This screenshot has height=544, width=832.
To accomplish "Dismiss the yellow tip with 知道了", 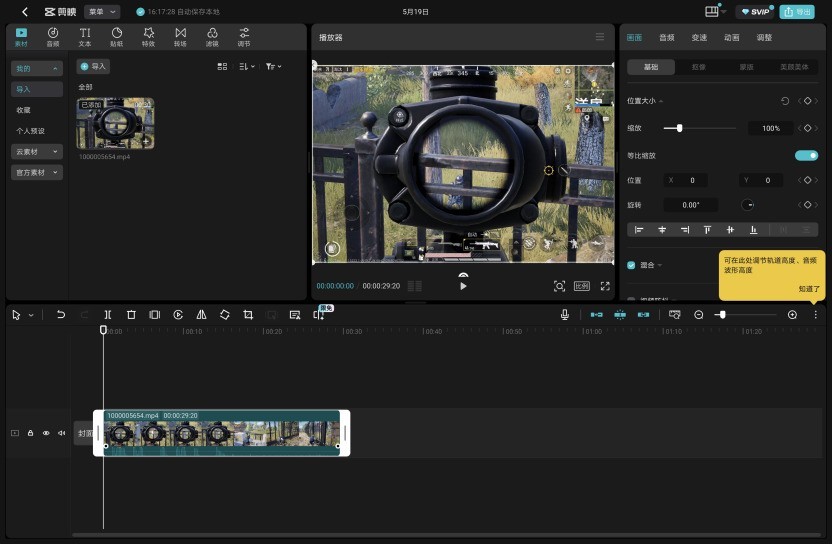I will pyautogui.click(x=809, y=289).
